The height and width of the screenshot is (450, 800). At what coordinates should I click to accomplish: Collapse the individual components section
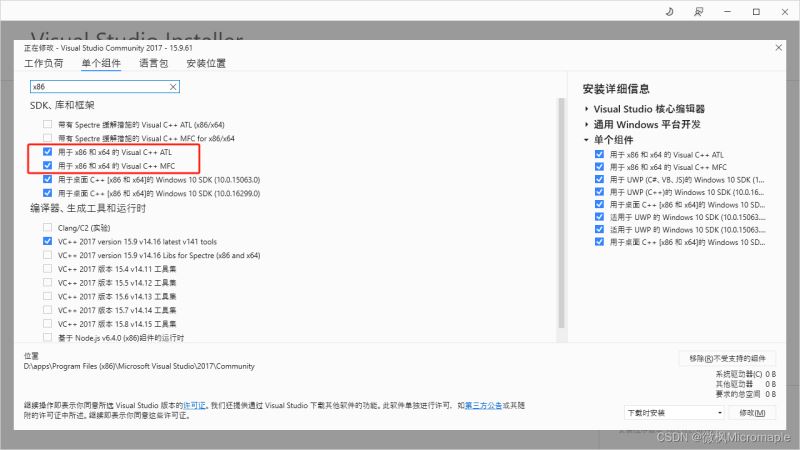pyautogui.click(x=586, y=139)
